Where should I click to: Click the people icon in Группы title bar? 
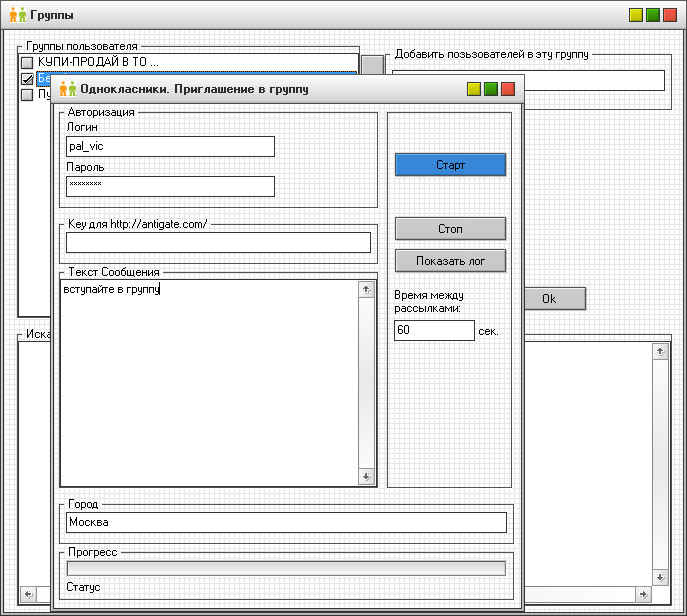(x=17, y=16)
